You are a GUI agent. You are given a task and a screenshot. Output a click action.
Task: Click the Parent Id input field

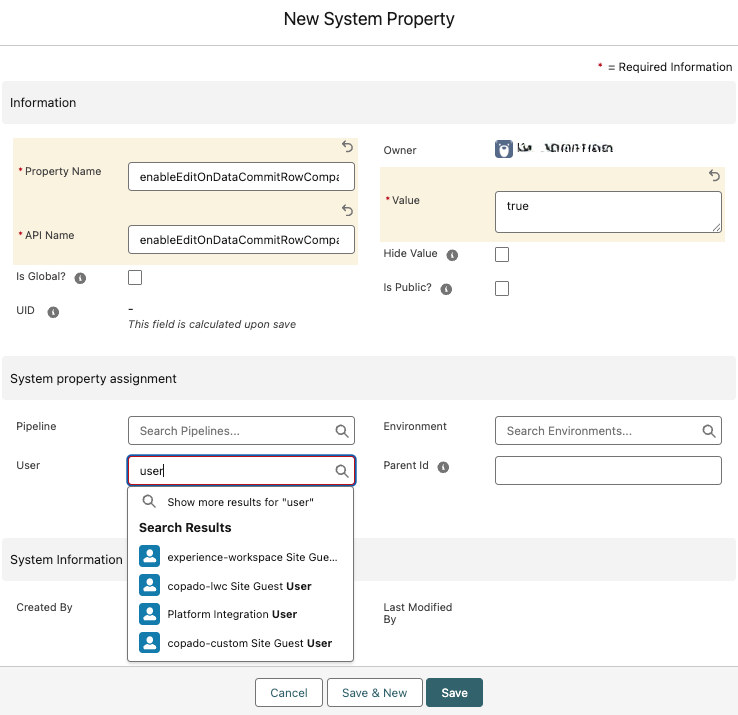pyautogui.click(x=608, y=470)
